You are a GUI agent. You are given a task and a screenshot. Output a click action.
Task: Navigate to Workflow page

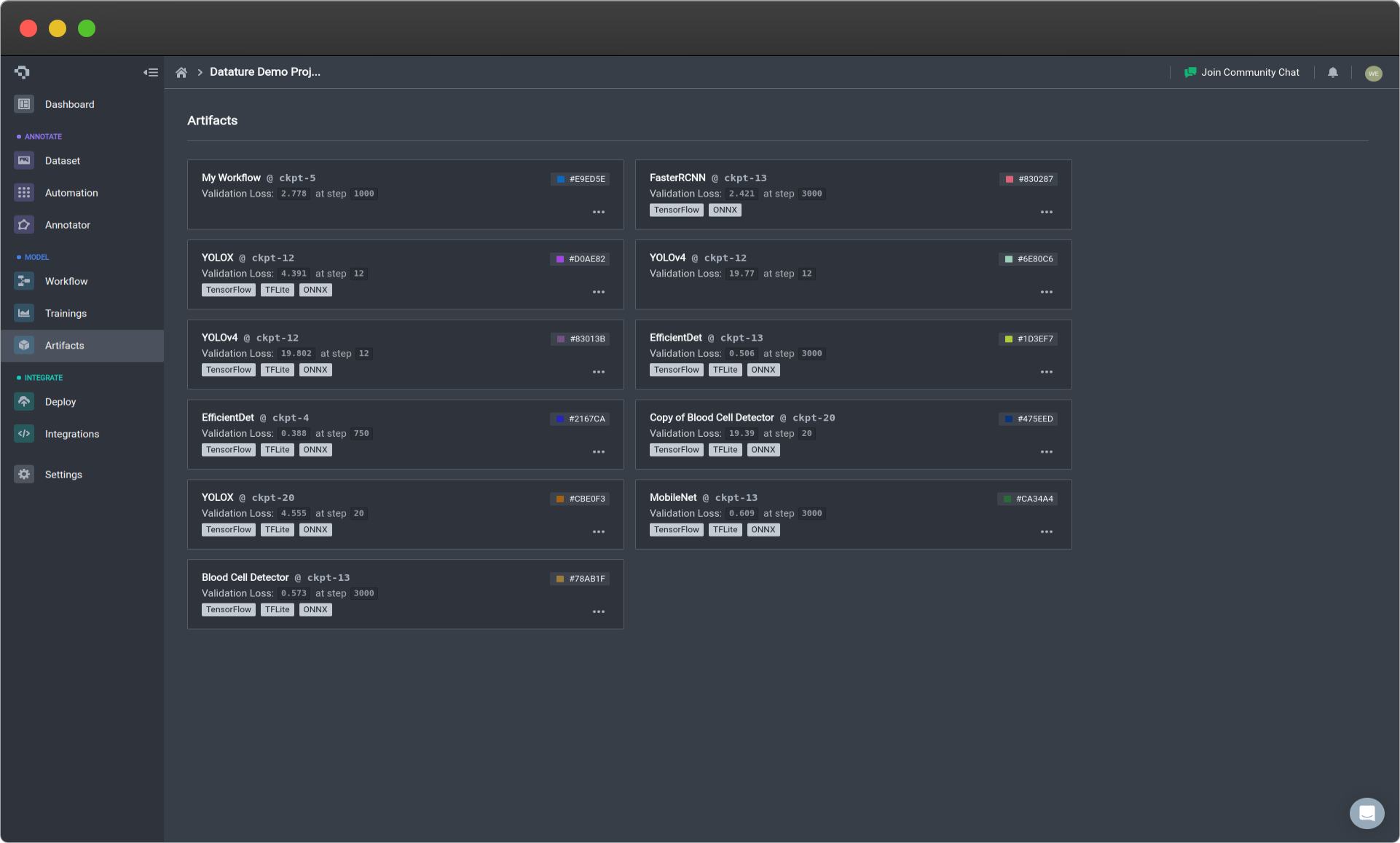pos(66,282)
